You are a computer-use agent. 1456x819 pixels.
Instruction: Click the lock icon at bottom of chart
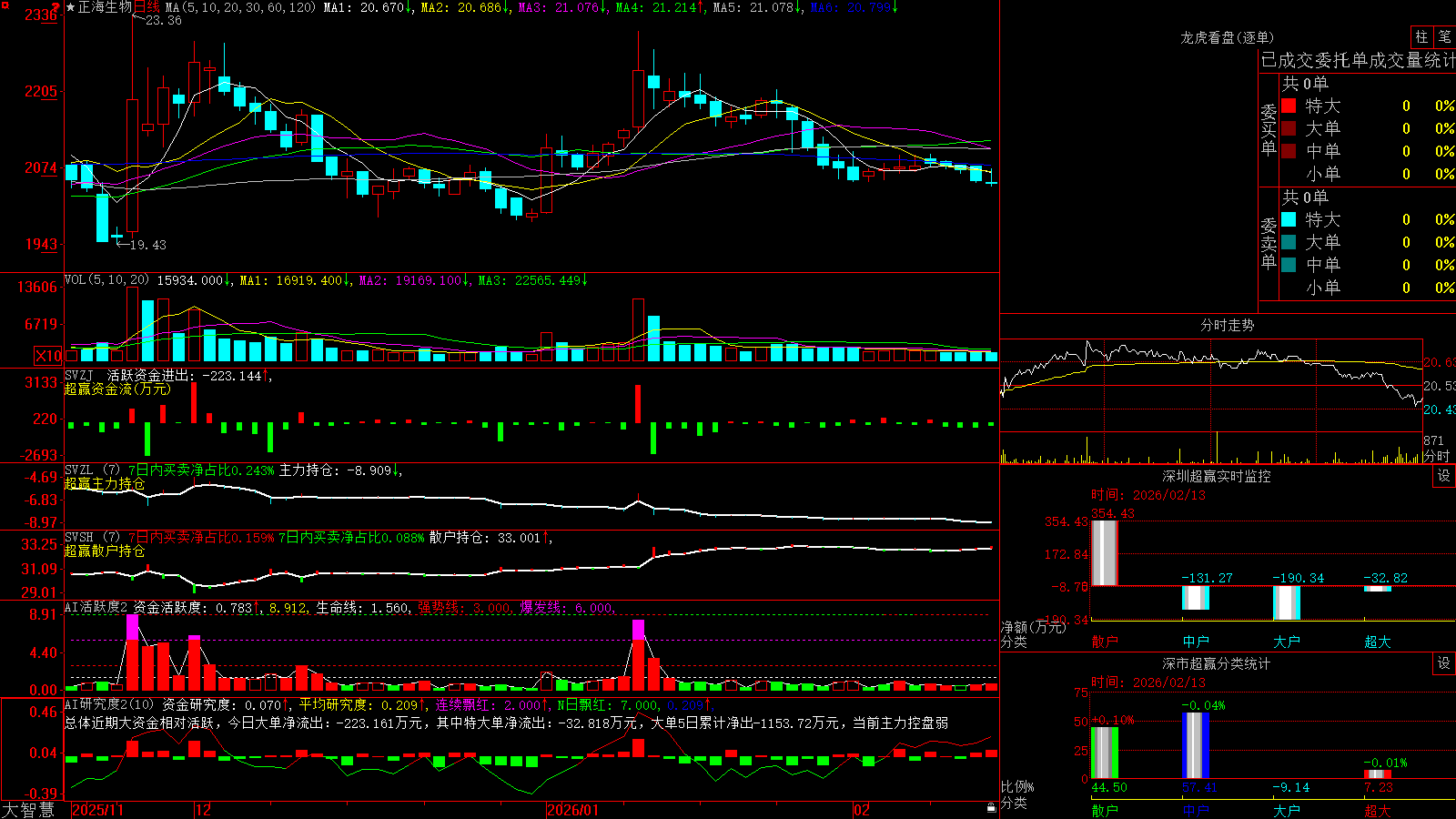click(992, 808)
